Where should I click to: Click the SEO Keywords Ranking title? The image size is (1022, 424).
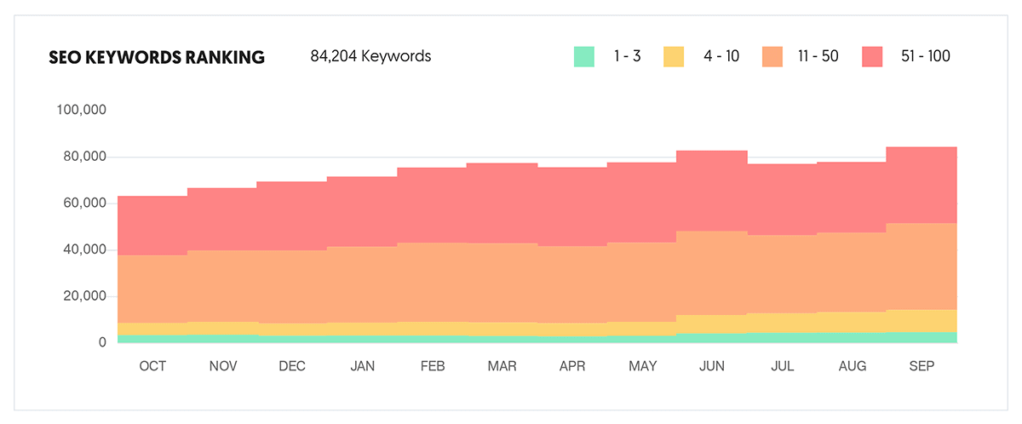point(157,57)
